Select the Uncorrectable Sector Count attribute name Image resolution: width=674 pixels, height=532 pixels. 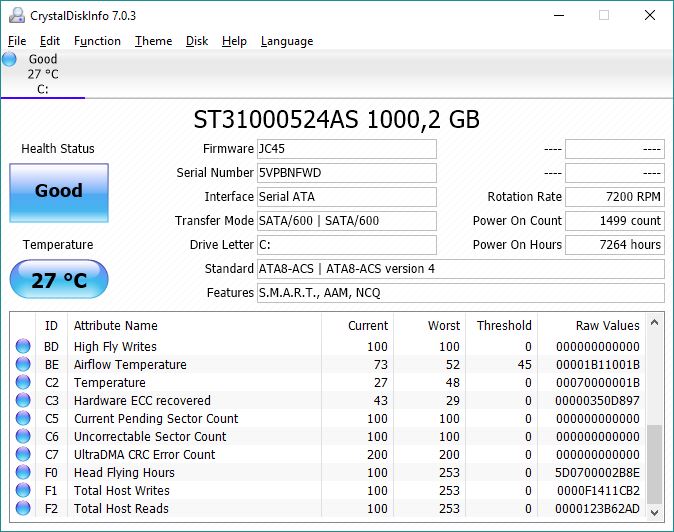[150, 437]
